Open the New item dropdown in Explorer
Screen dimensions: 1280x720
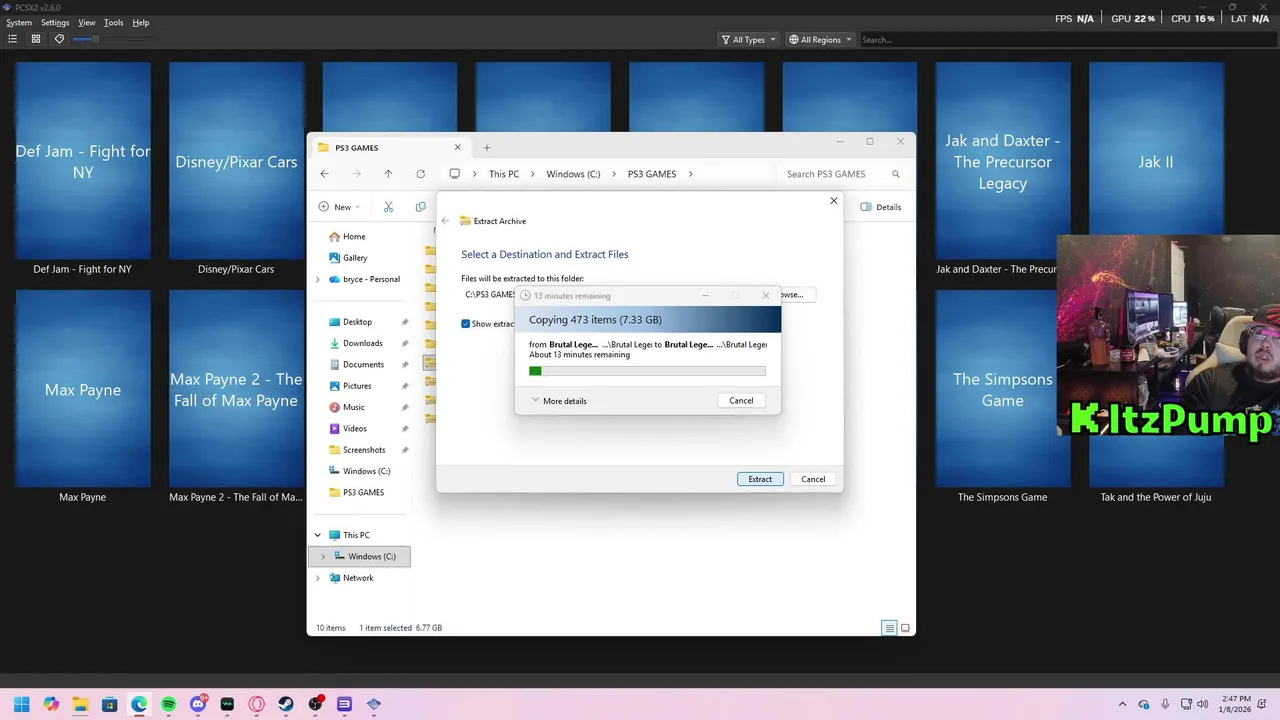point(339,207)
